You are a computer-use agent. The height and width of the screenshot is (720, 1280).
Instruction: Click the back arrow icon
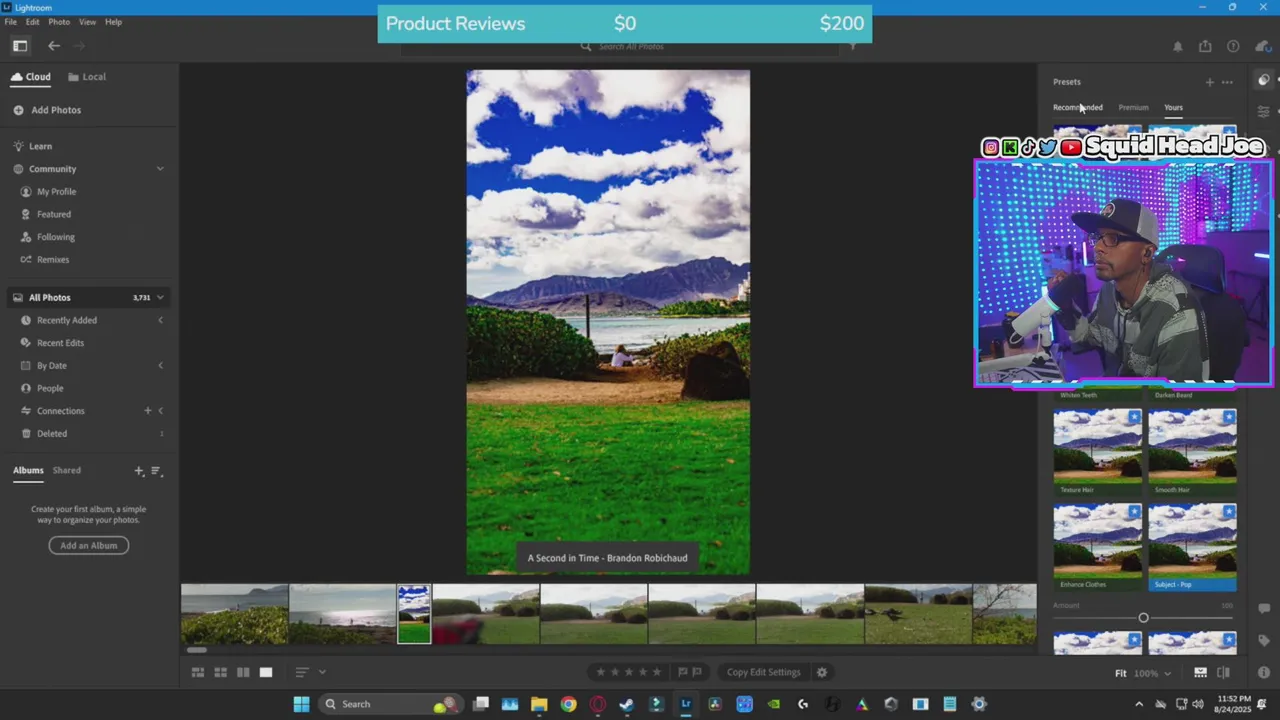pyautogui.click(x=54, y=45)
